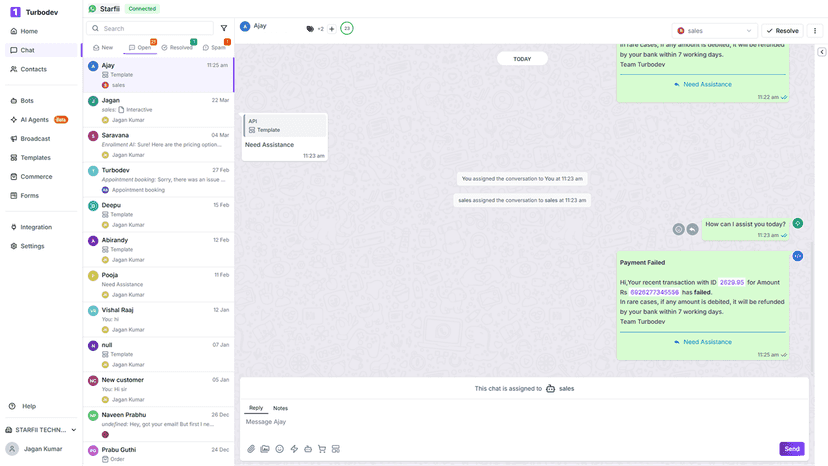This screenshot has width=828, height=466.
Task: Open the emoji picker
Action: pyautogui.click(x=279, y=449)
